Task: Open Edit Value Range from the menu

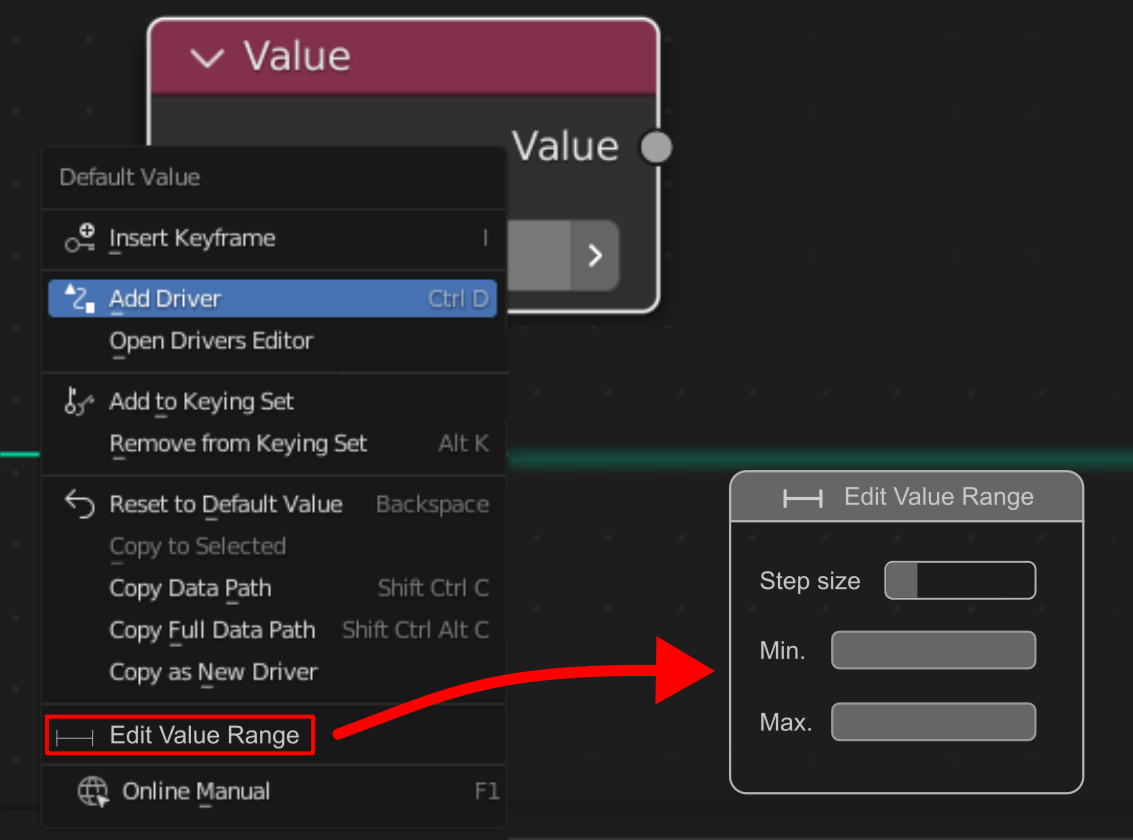Action: click(x=180, y=735)
